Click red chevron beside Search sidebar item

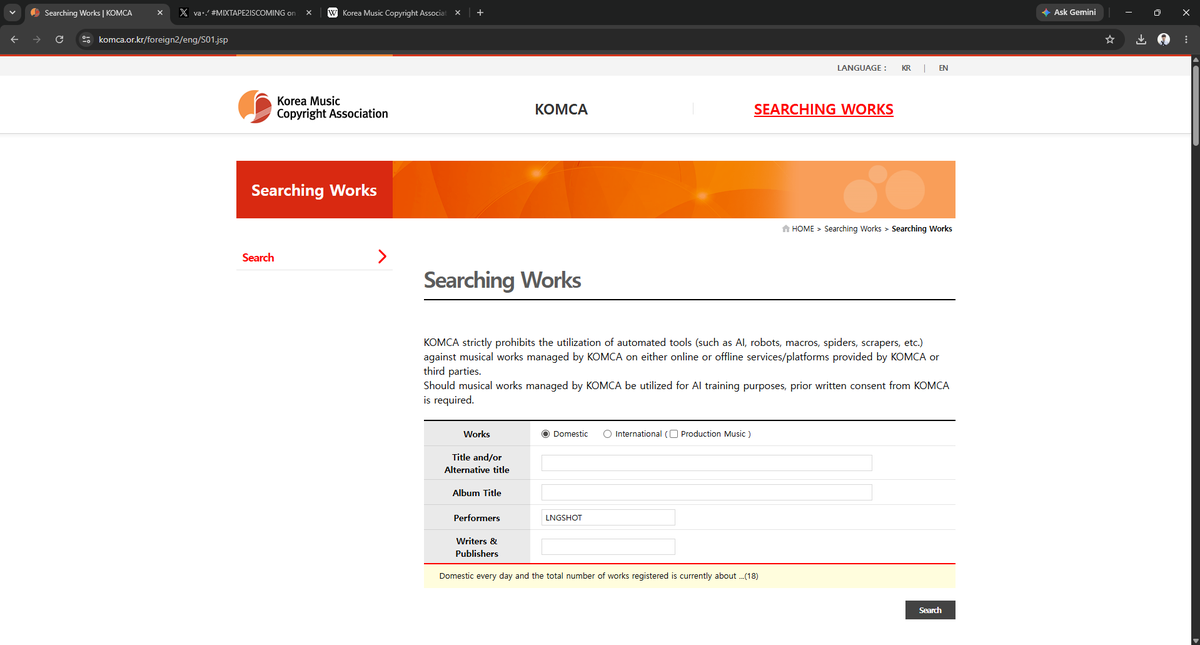pyautogui.click(x=382, y=257)
